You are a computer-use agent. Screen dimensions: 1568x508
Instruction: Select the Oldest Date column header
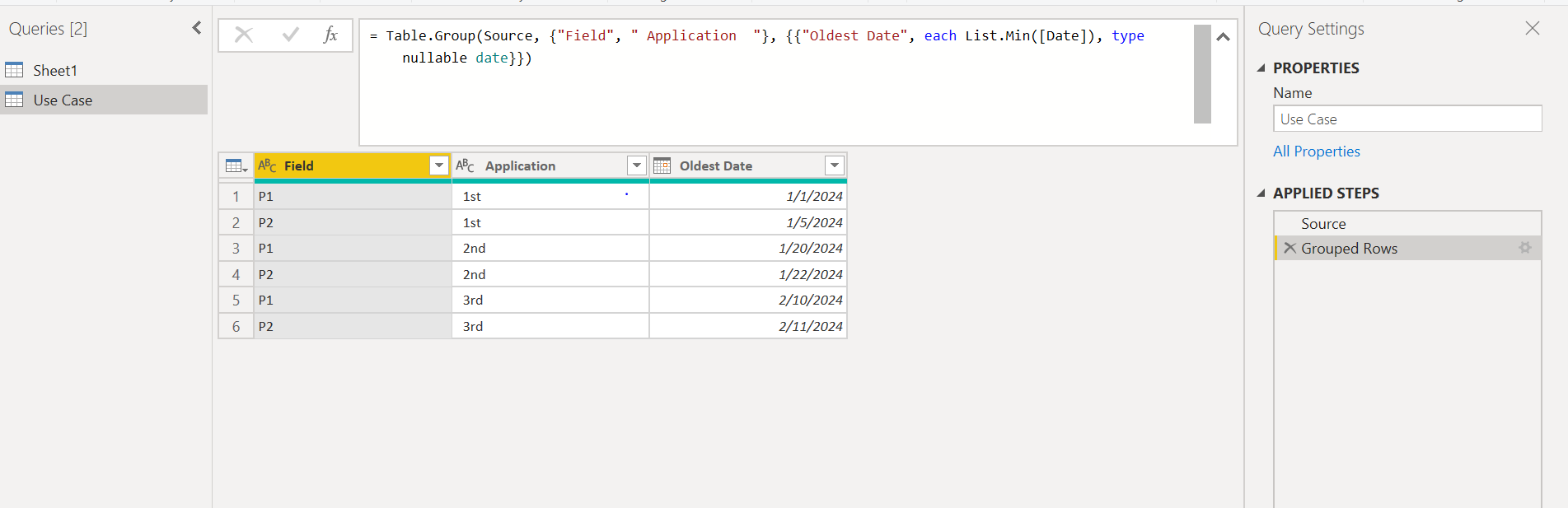pyautogui.click(x=748, y=165)
